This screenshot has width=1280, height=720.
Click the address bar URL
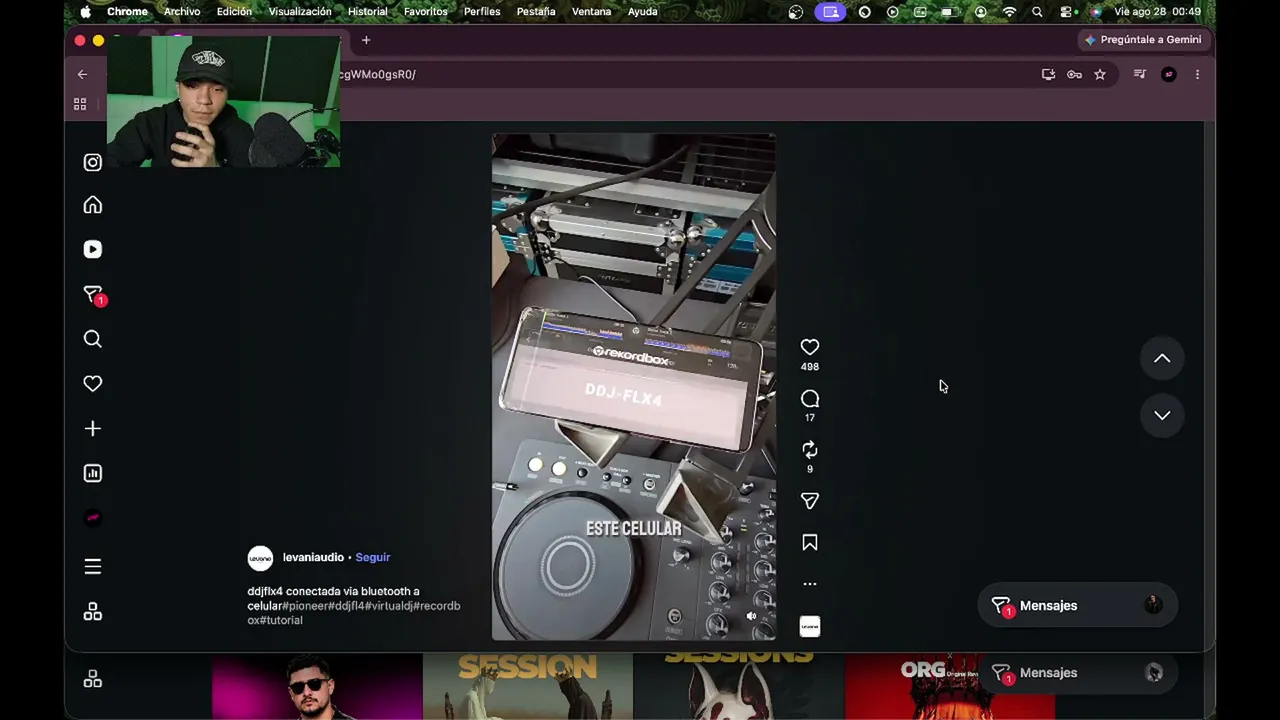click(x=377, y=74)
